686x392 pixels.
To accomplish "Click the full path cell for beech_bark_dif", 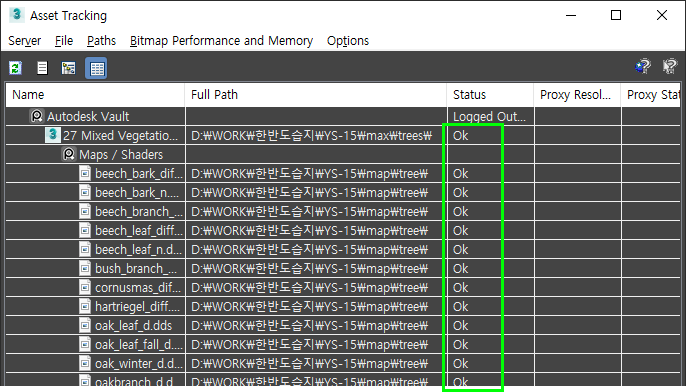I will coord(315,174).
